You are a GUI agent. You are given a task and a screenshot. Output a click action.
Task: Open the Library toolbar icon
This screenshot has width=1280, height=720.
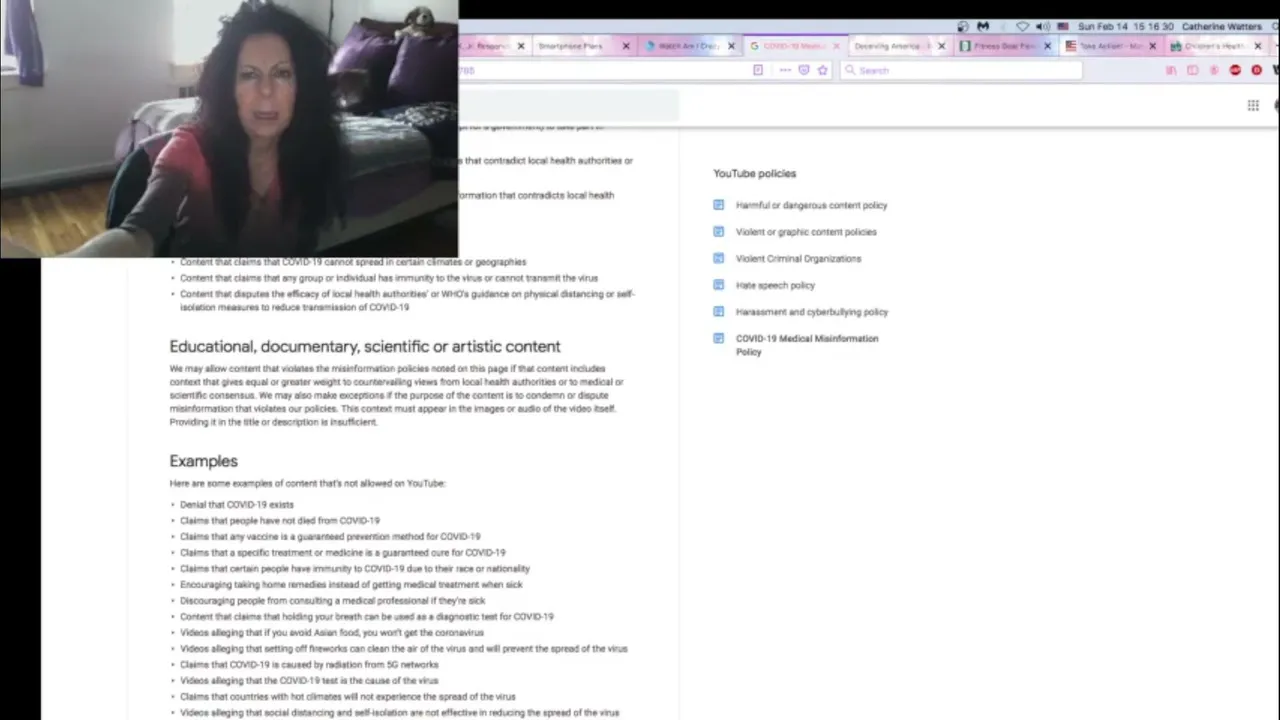click(1171, 70)
